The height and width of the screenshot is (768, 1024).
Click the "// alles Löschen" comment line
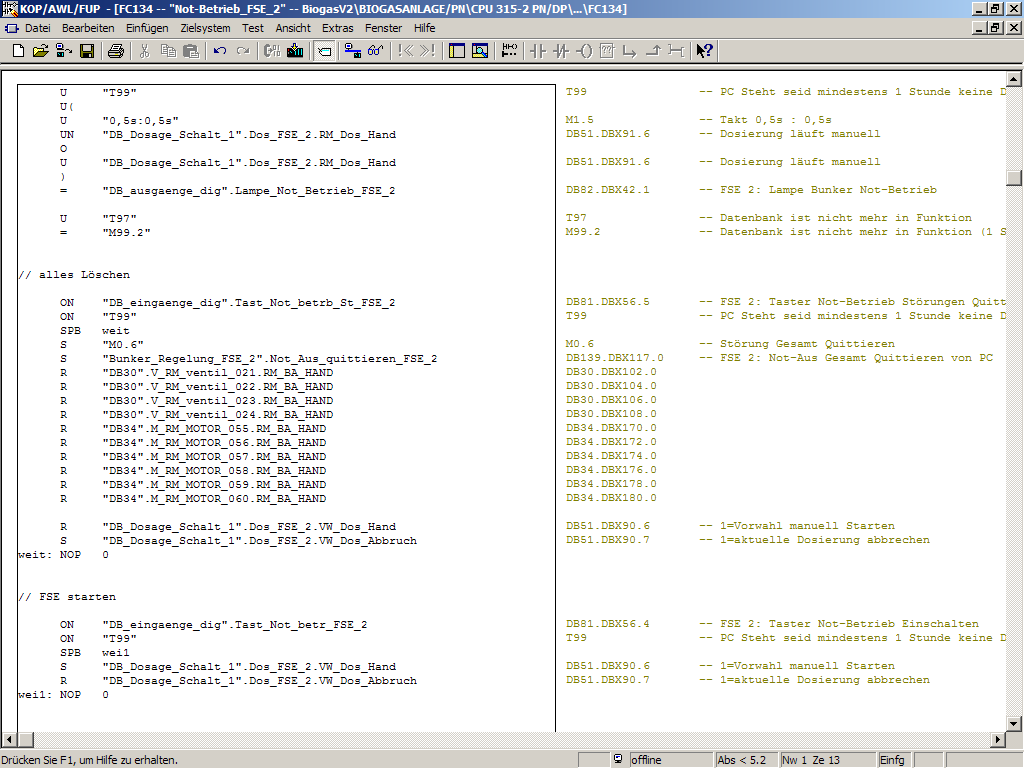[74, 274]
